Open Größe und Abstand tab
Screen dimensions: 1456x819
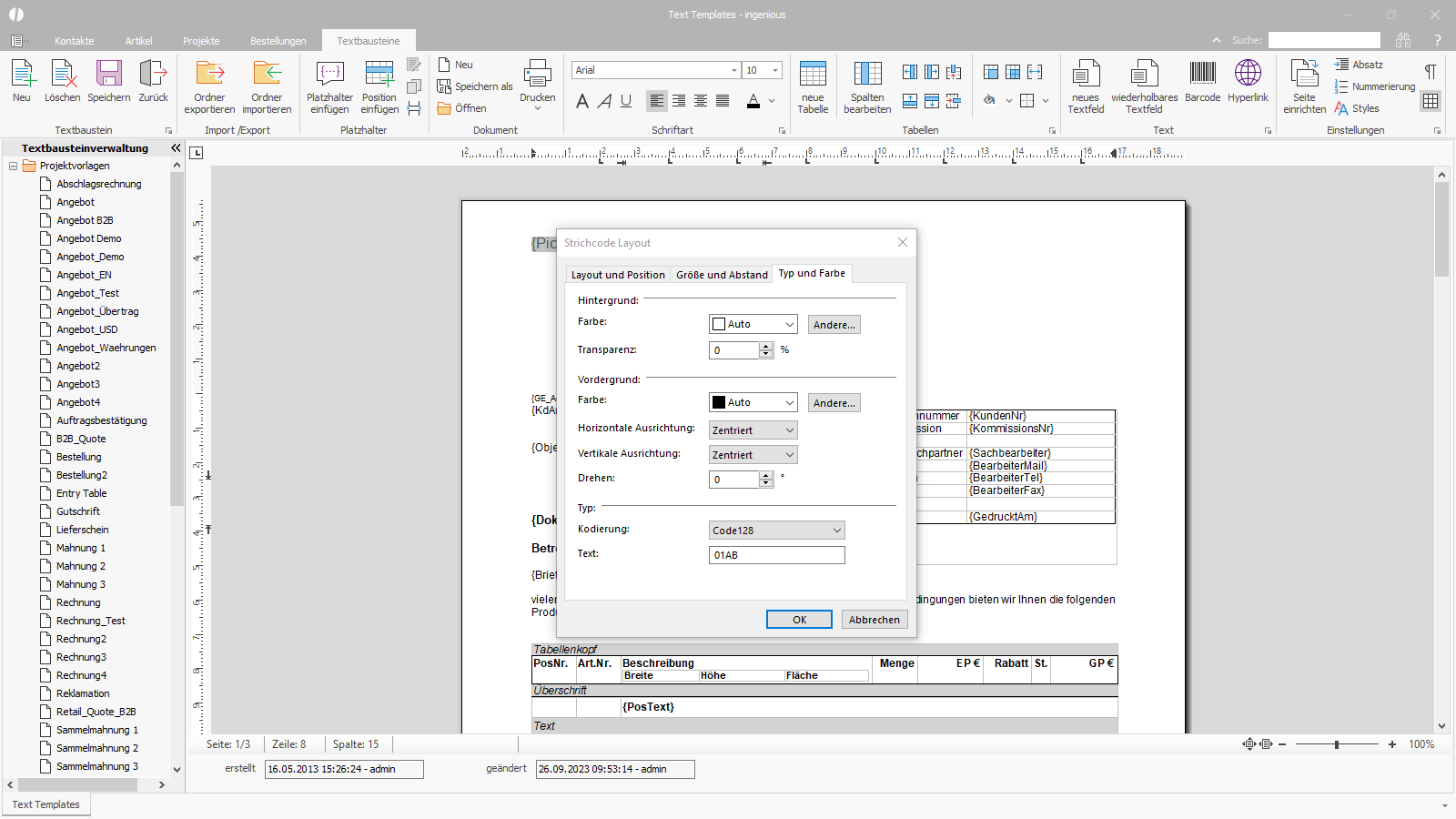722,275
